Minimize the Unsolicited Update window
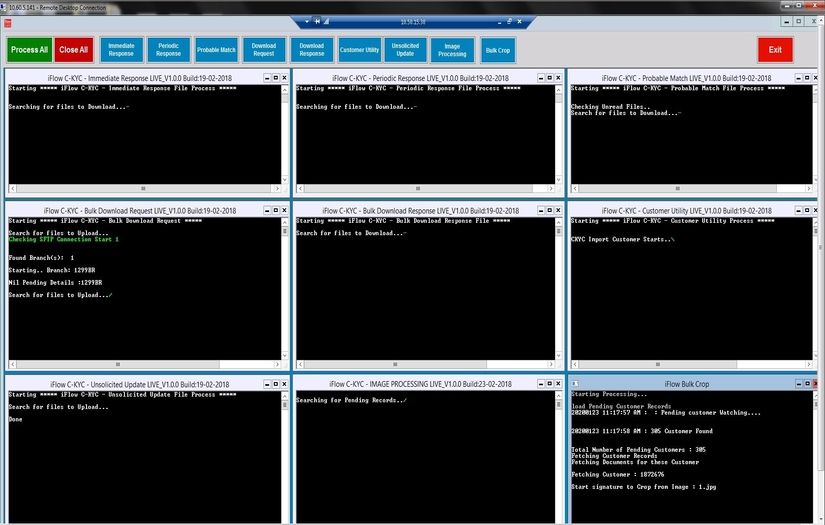The image size is (825, 525). tap(267, 384)
